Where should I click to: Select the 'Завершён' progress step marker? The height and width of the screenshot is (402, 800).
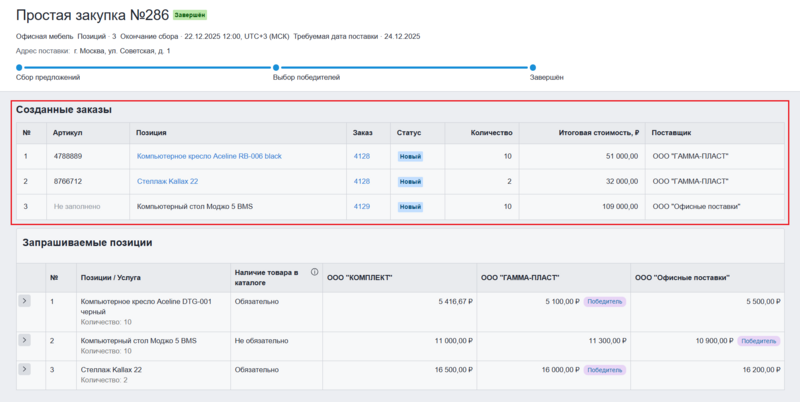(x=533, y=67)
